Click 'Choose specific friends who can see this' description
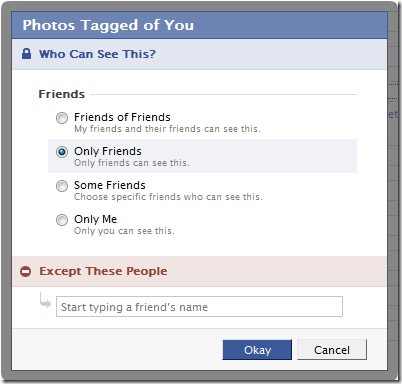Screen dimensions: 402x384 (168, 197)
